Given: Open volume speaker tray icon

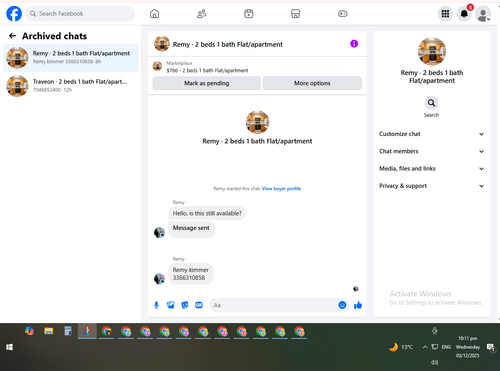Looking at the screenshot, I should pos(435,362).
